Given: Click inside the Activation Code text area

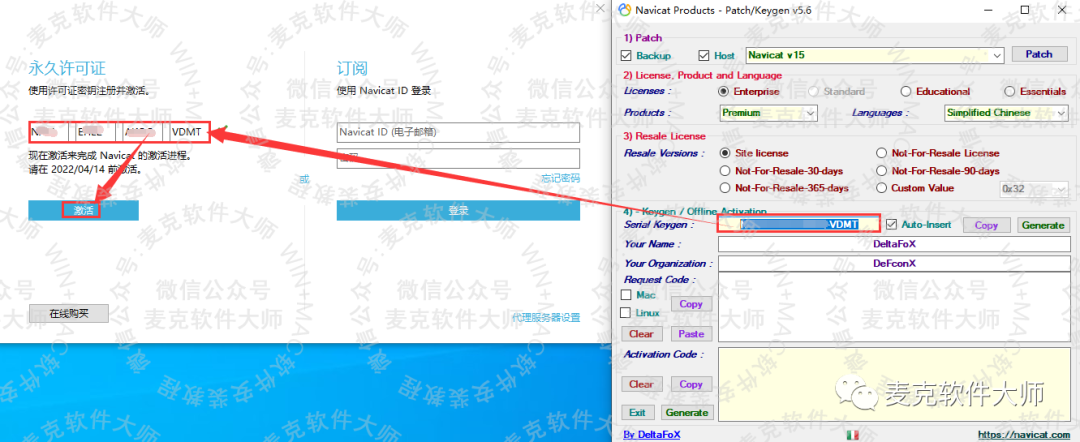Looking at the screenshot, I should click(894, 383).
